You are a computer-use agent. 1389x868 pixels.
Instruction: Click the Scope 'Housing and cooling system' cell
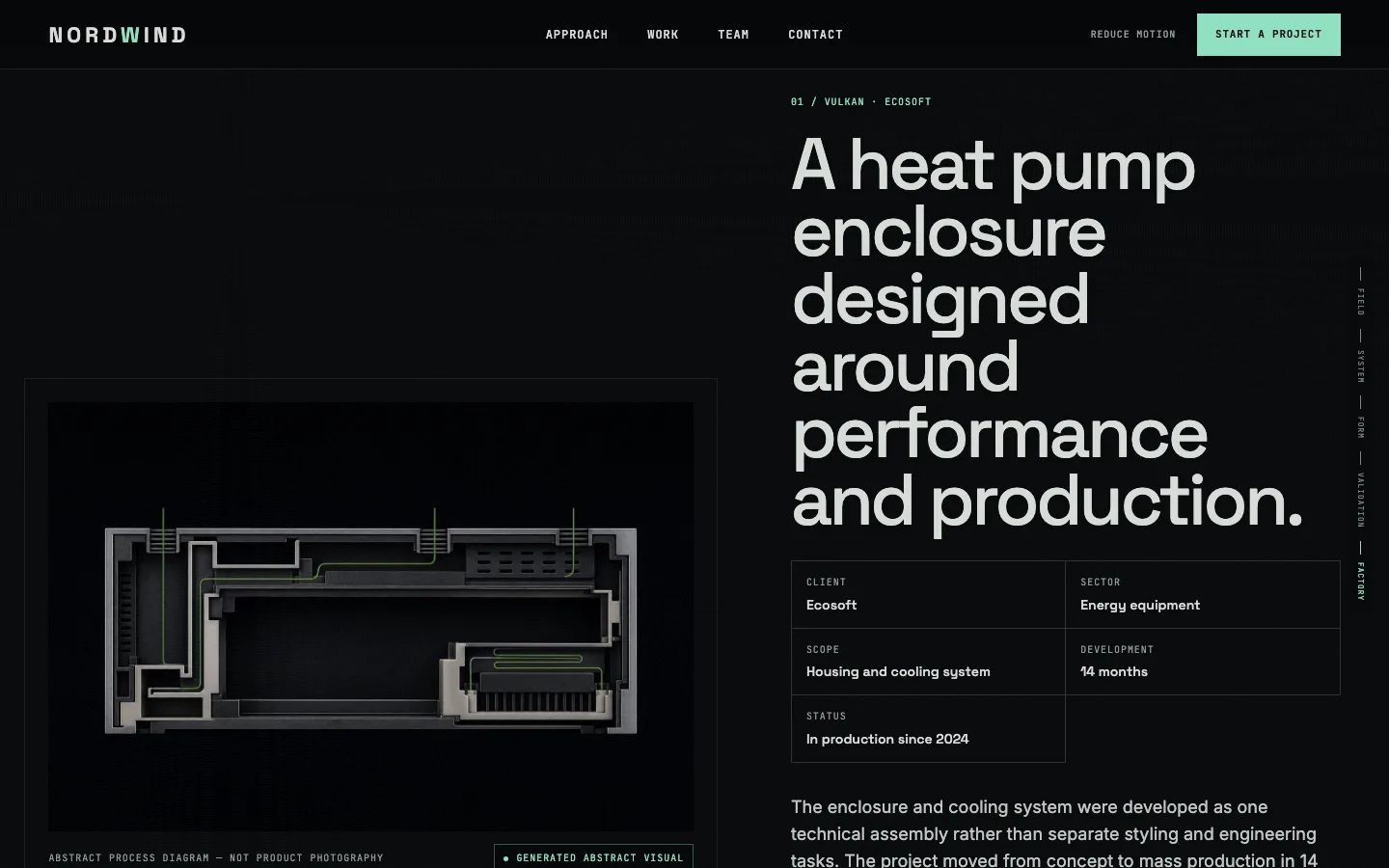click(x=928, y=662)
